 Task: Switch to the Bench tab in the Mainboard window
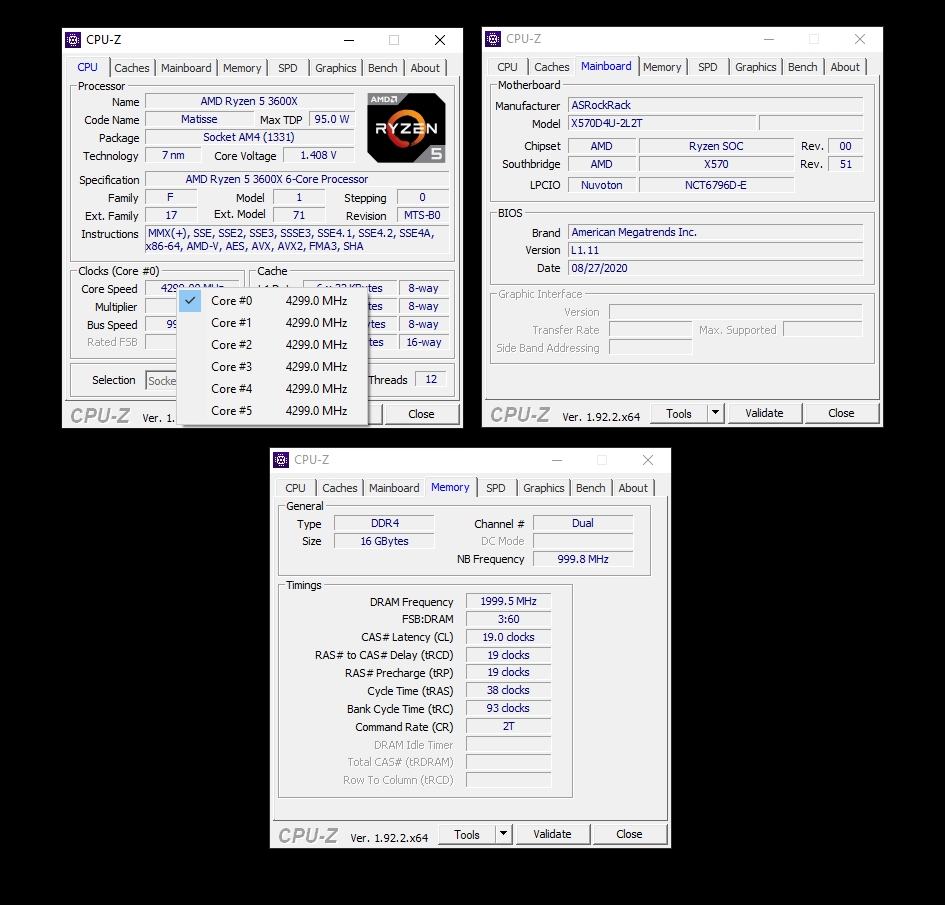pos(803,67)
